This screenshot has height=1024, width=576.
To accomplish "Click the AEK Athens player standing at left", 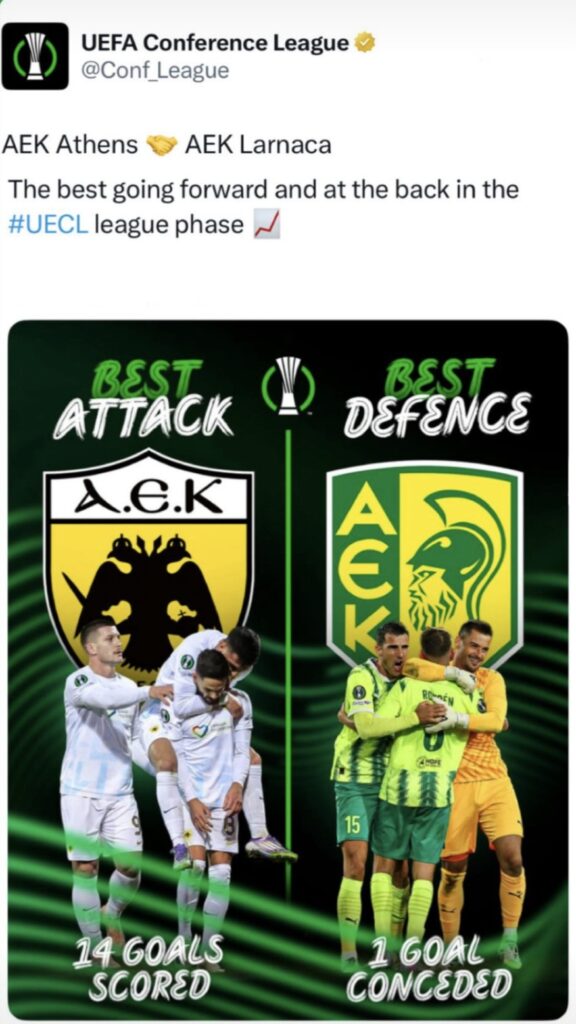I will 101,790.
